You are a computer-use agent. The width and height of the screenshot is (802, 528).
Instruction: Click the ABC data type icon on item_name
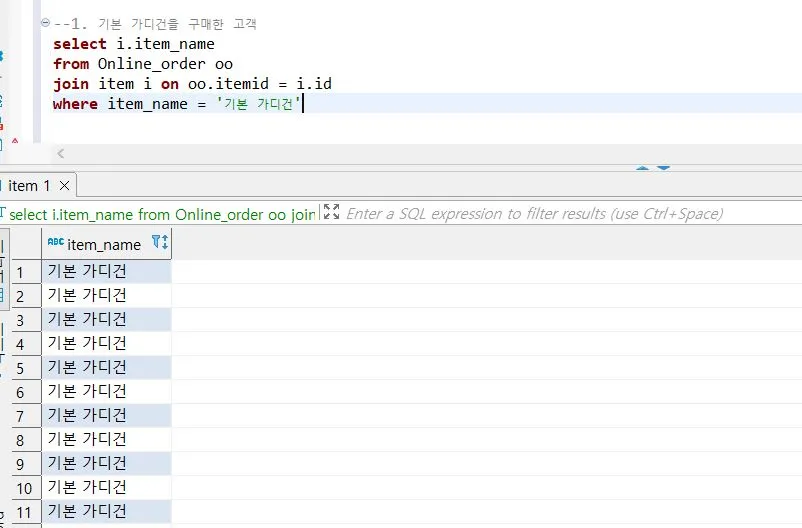point(56,241)
